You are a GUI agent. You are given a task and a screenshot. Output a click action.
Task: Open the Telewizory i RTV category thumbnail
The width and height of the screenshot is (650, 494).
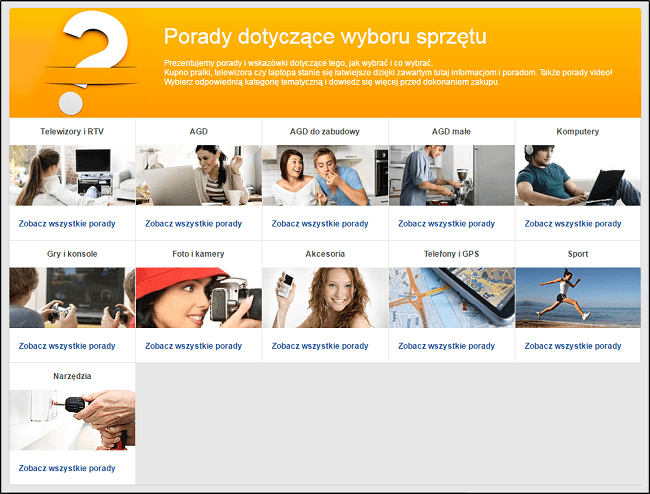[72, 175]
